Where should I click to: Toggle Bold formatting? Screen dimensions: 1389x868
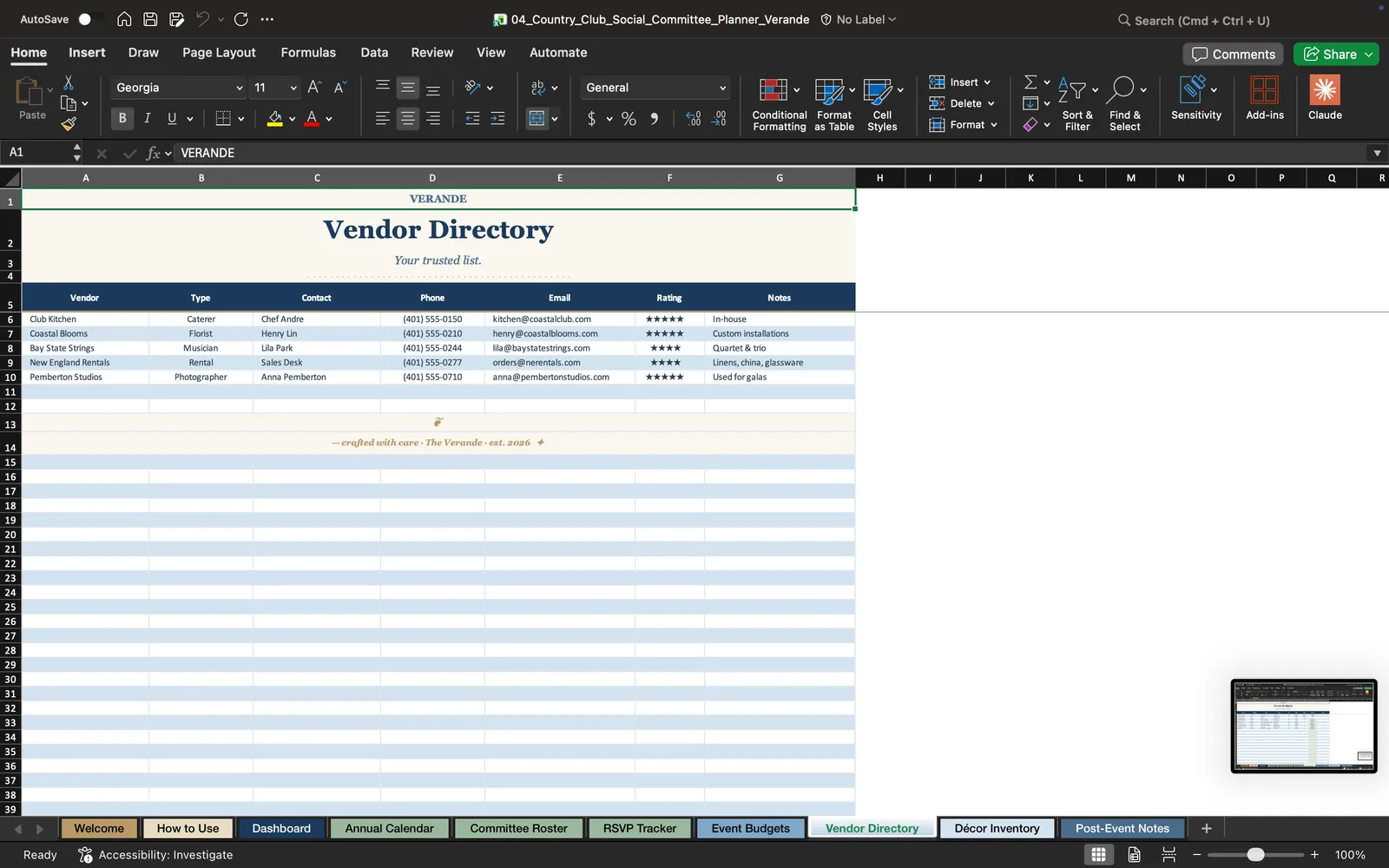[x=122, y=118]
